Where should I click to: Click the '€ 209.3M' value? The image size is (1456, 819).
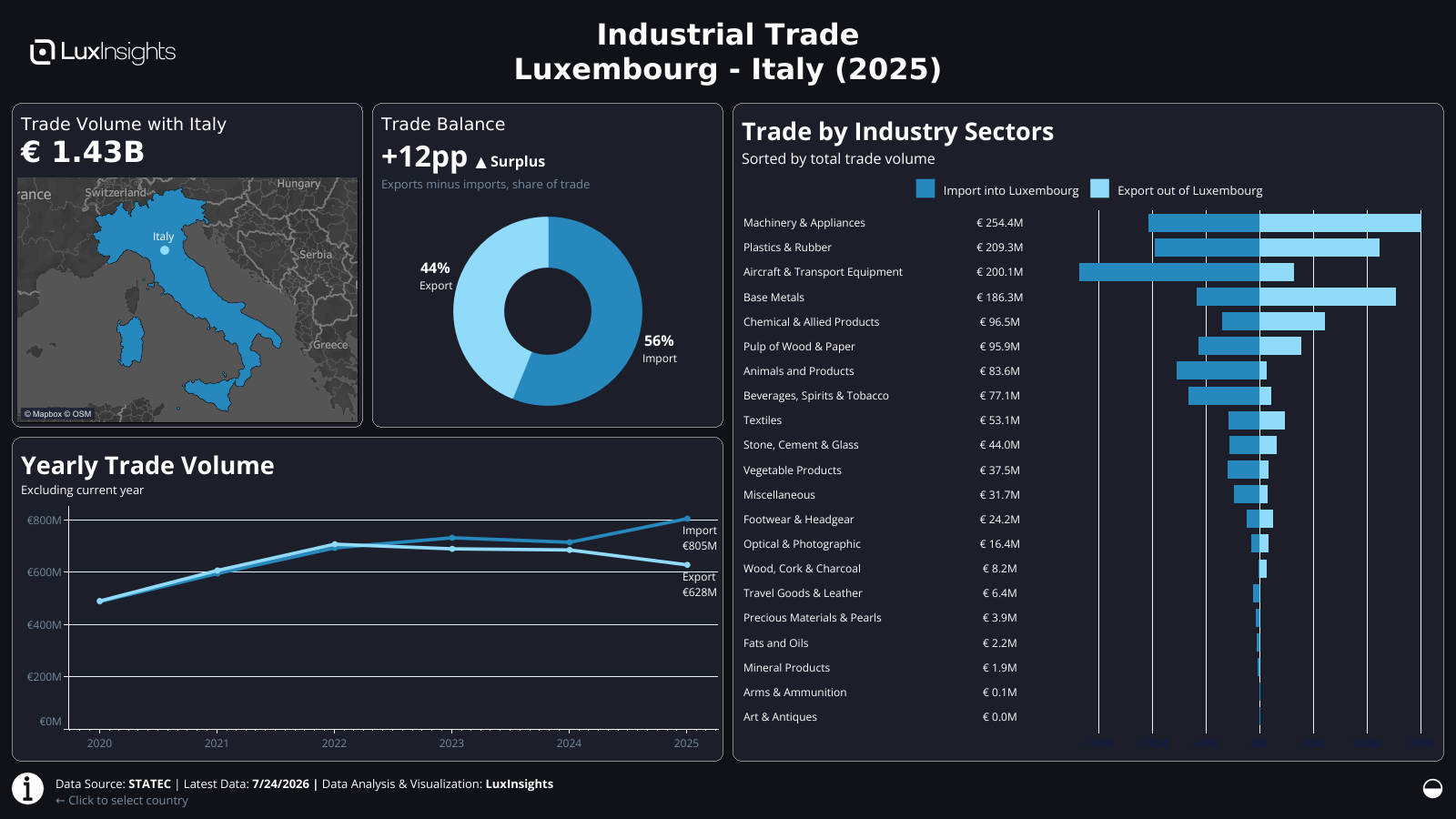[999, 248]
